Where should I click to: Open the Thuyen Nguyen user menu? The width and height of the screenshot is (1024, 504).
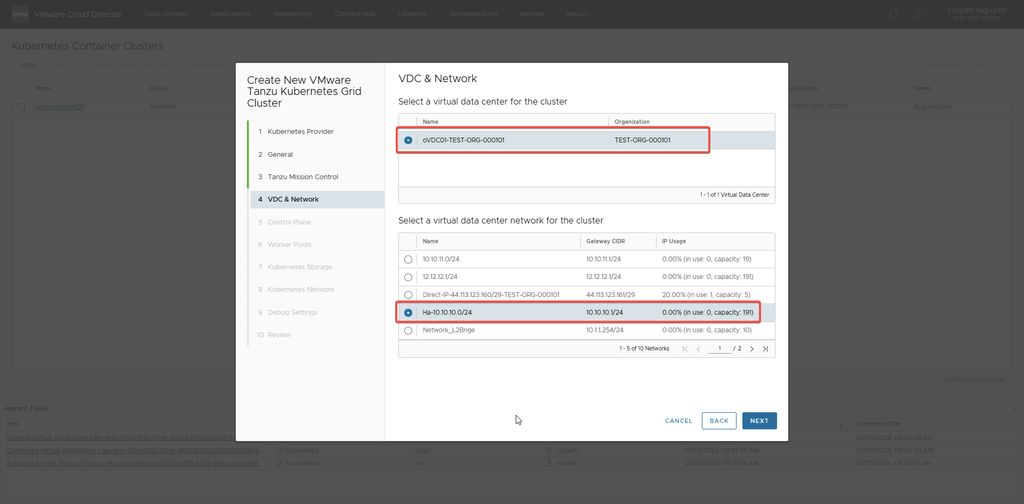pos(964,14)
